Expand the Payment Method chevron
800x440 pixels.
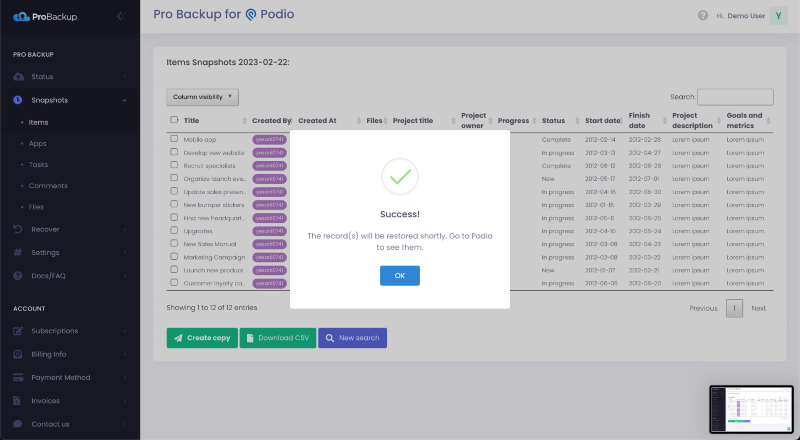[125, 378]
